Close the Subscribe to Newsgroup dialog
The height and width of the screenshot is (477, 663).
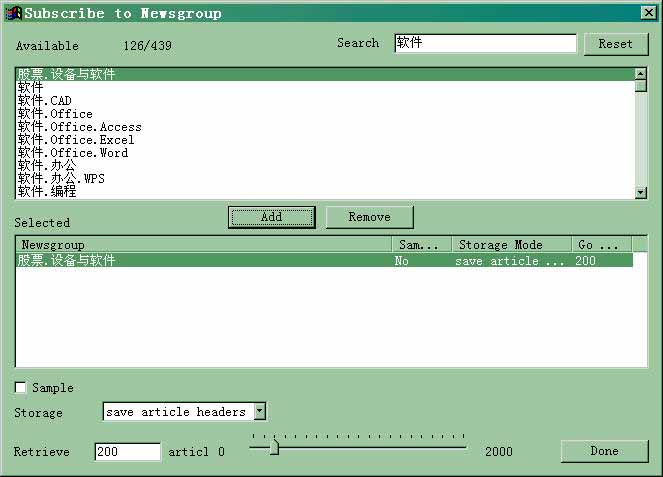click(x=648, y=13)
